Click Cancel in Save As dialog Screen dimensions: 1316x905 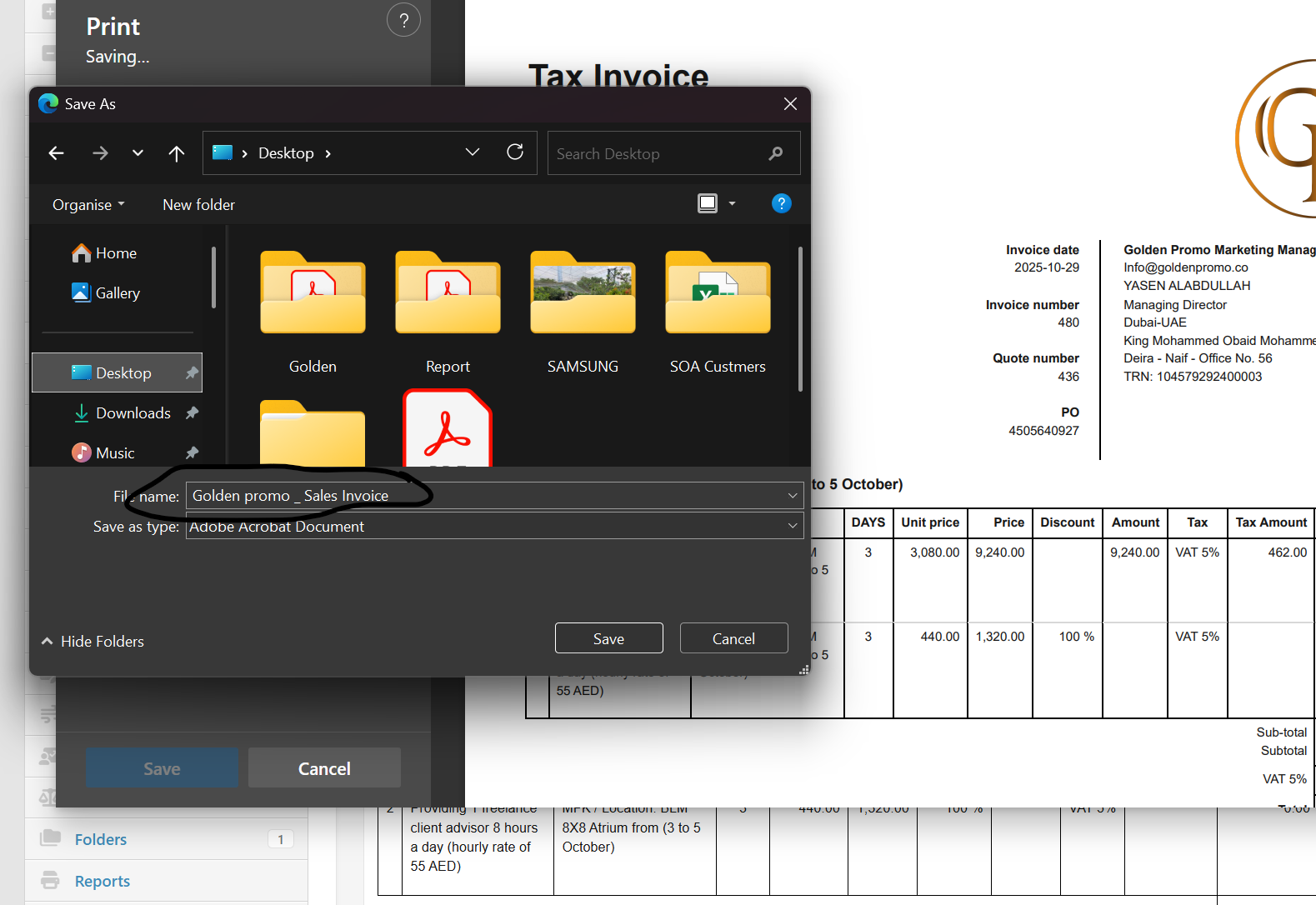734,638
